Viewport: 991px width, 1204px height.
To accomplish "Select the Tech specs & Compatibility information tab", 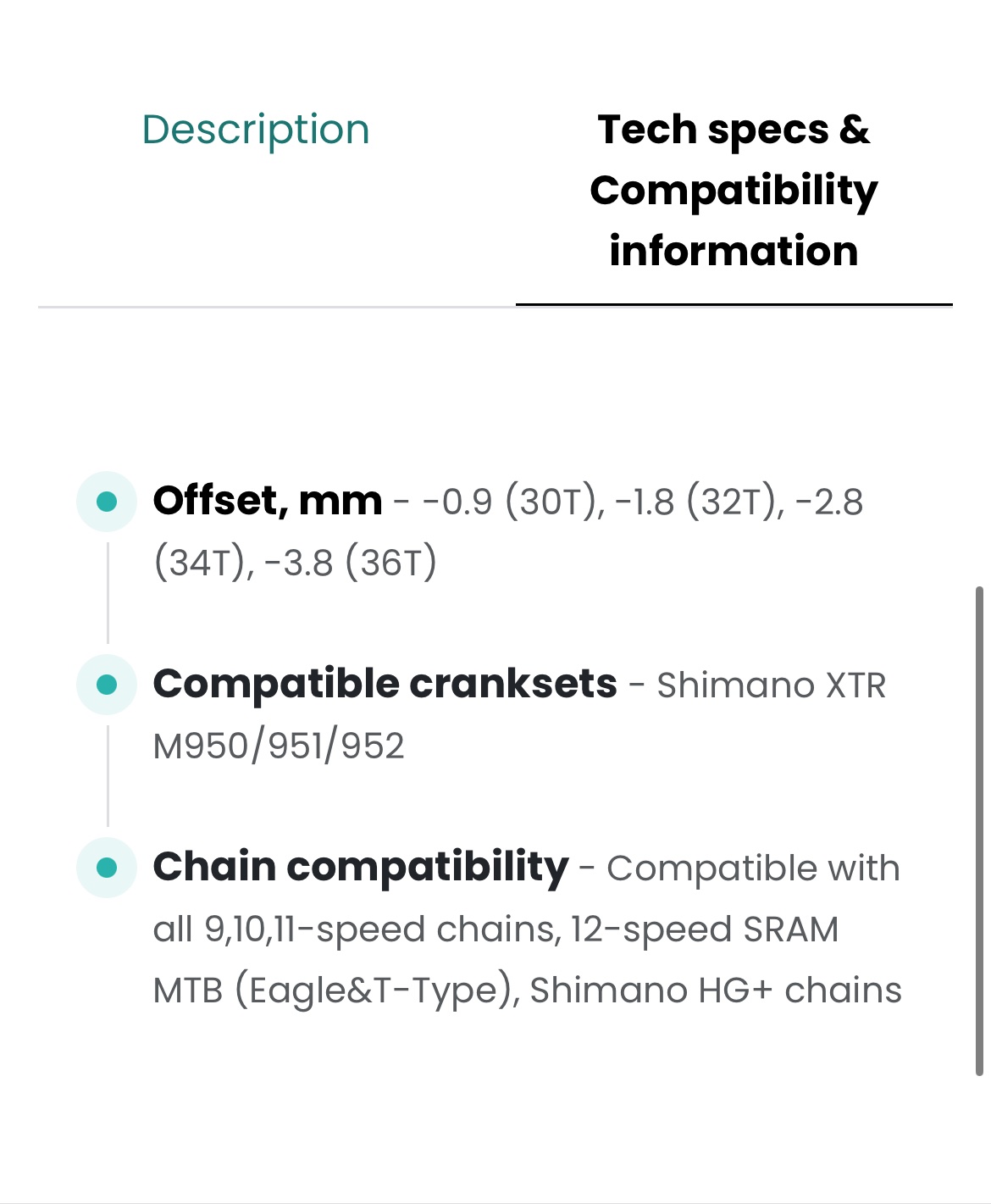I will [734, 190].
